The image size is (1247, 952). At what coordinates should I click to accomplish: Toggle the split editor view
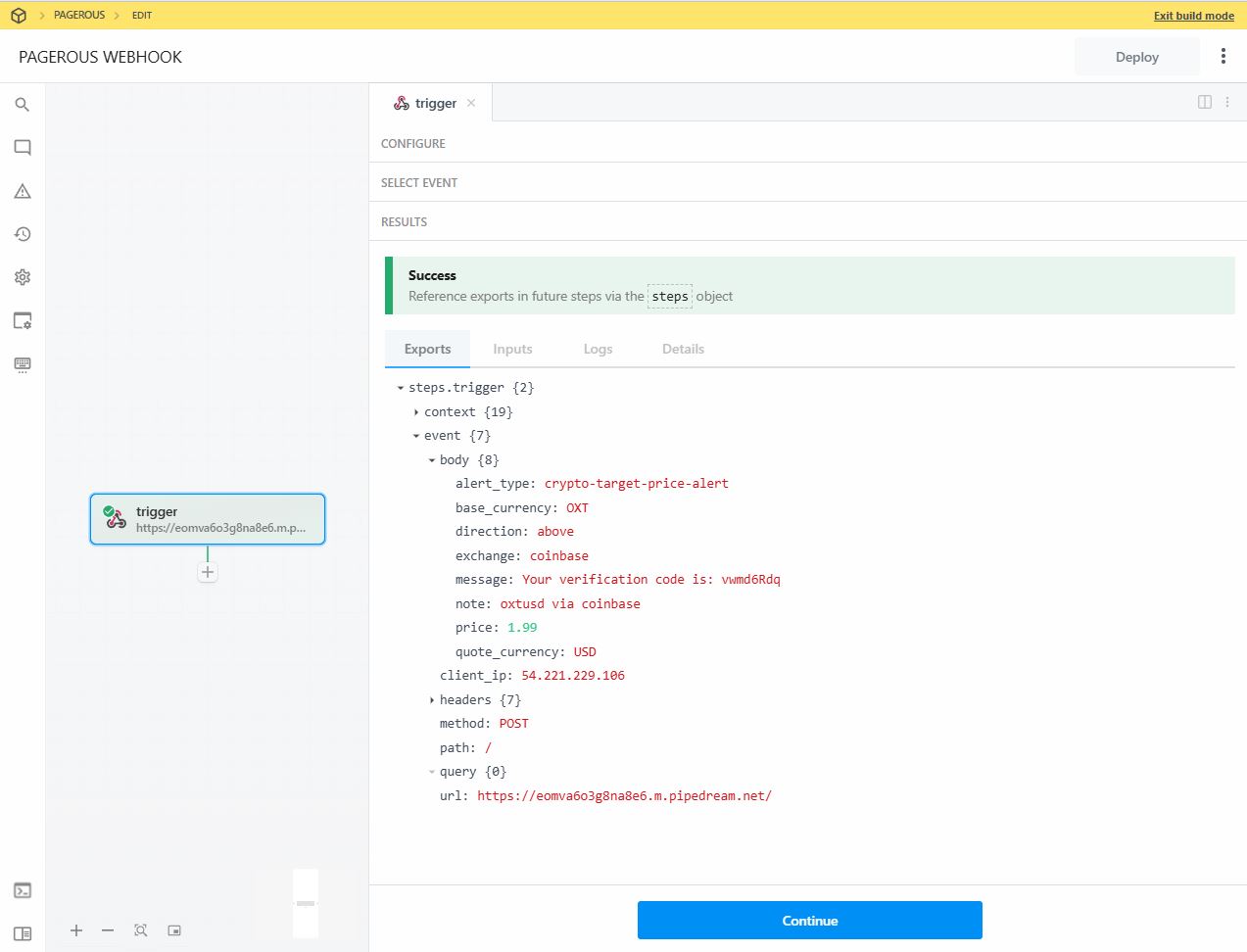coord(1204,101)
